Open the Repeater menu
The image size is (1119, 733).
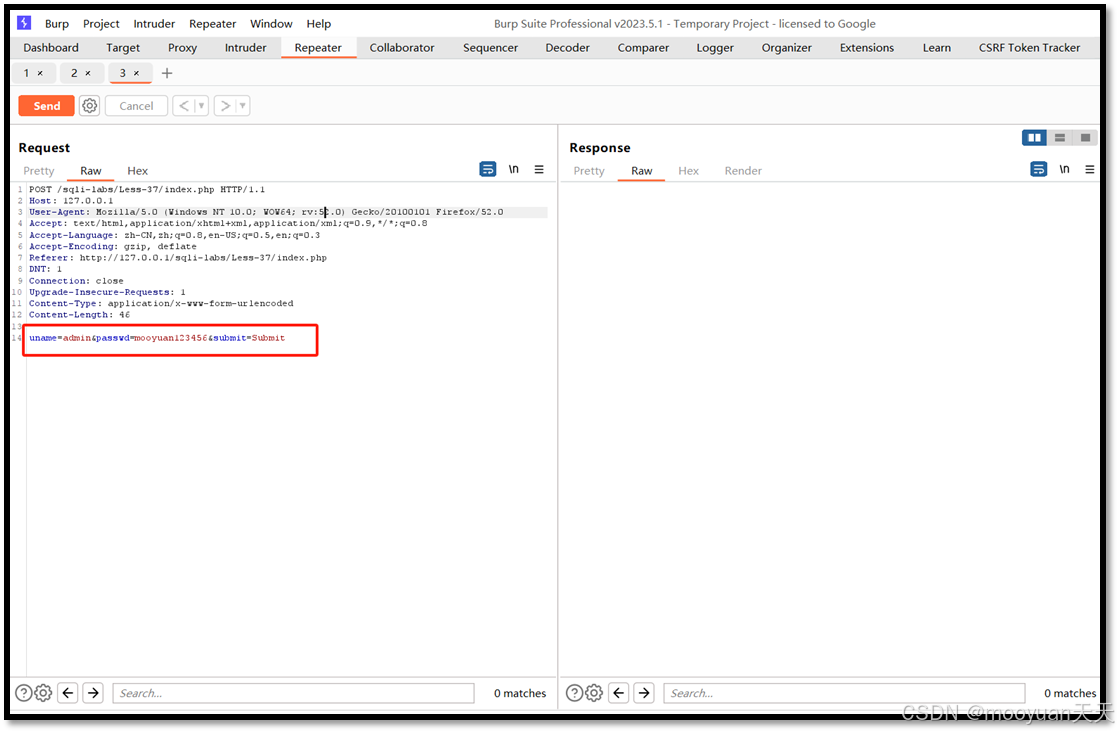click(x=213, y=24)
